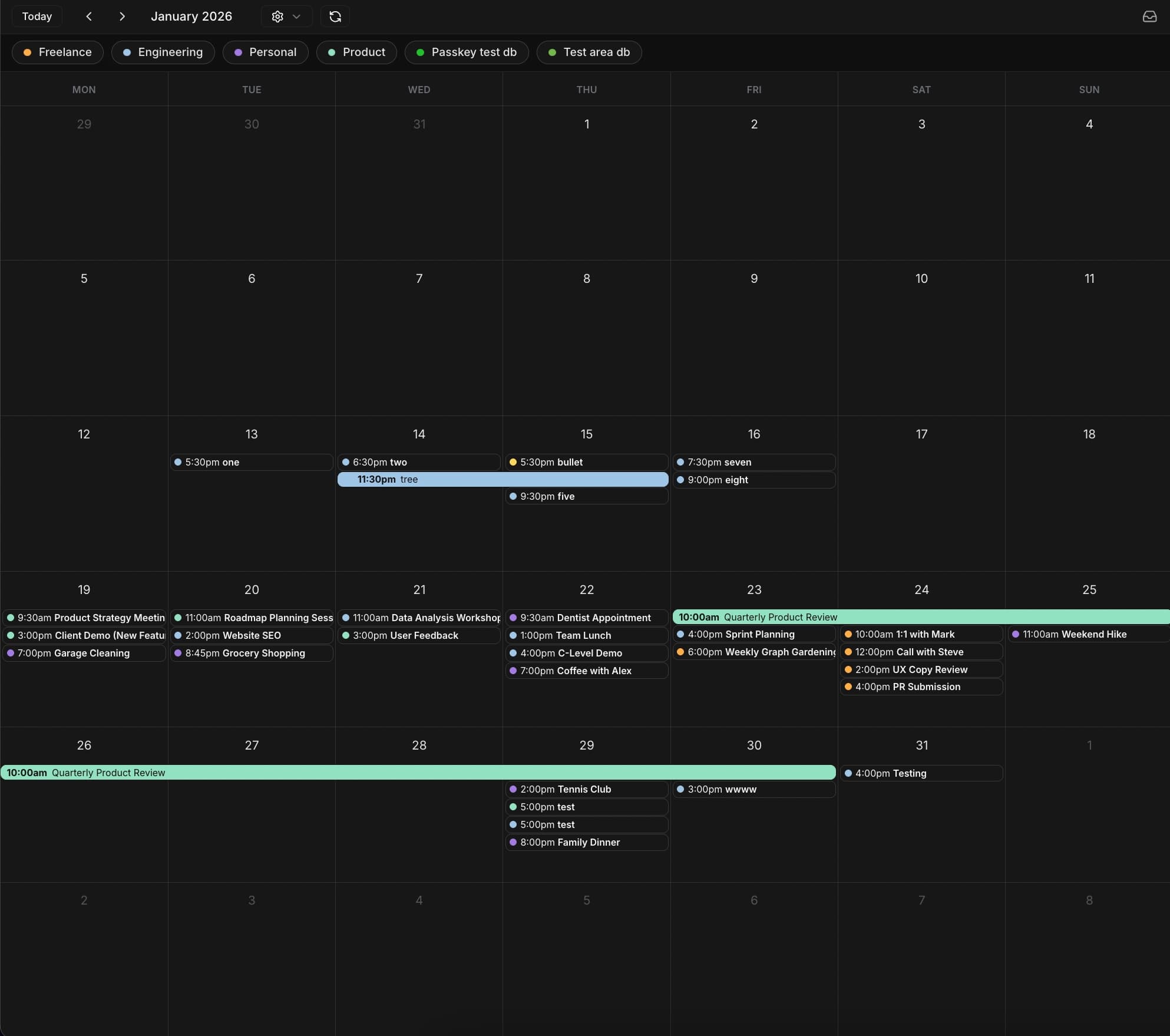Toggle the Personal calendar filter
Viewport: 1170px width, 1036px height.
click(x=265, y=52)
